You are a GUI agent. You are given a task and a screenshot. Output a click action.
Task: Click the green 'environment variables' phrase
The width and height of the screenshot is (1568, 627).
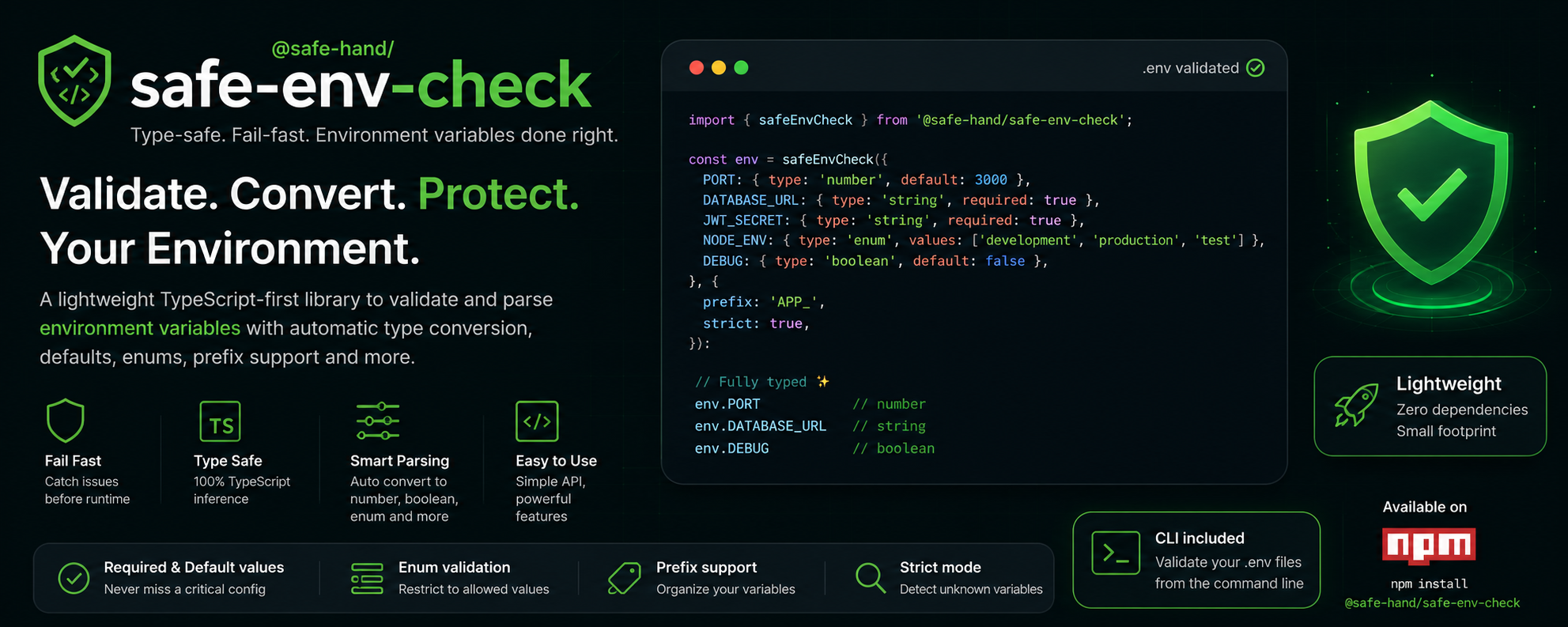(x=140, y=328)
